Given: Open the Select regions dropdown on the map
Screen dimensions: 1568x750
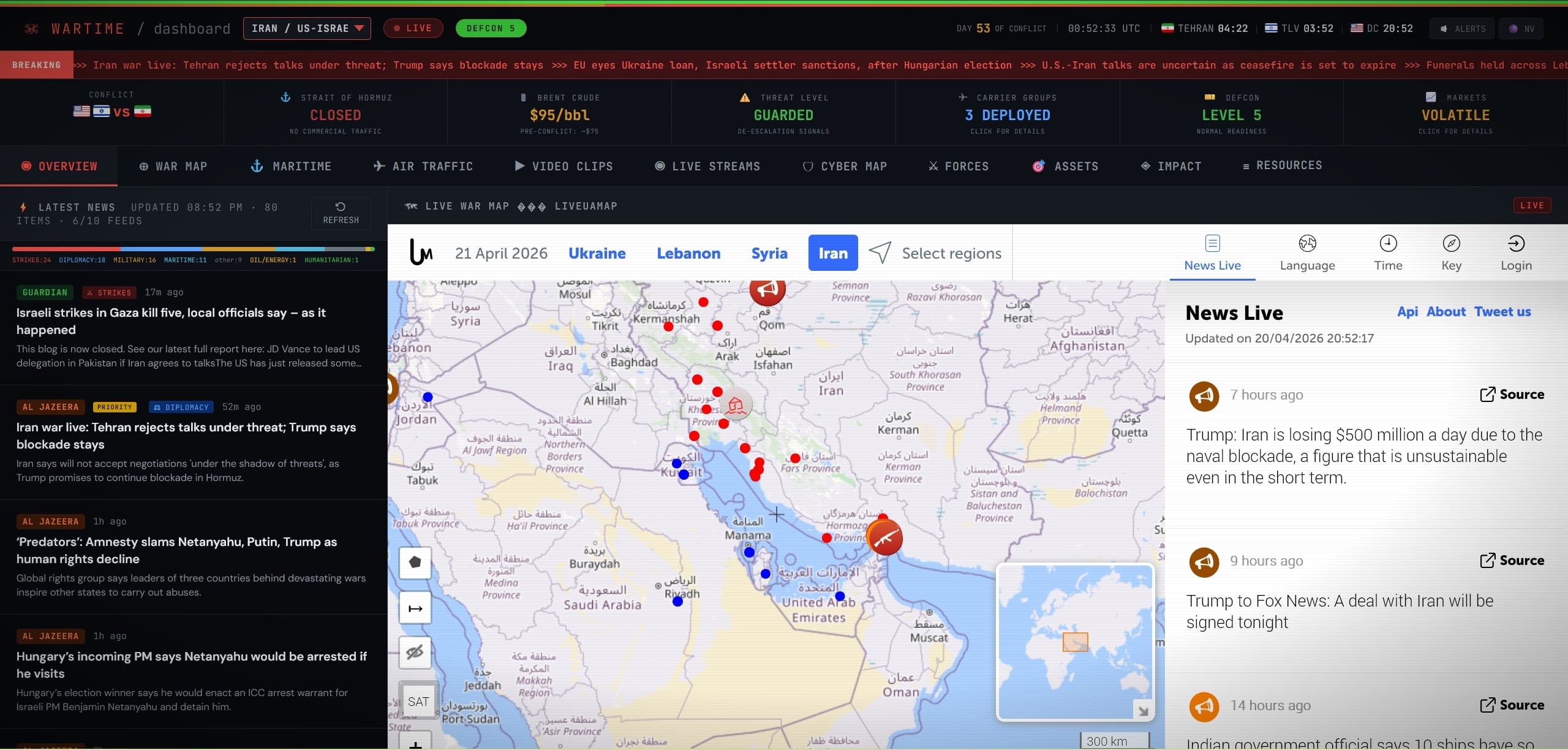Looking at the screenshot, I should coord(937,252).
